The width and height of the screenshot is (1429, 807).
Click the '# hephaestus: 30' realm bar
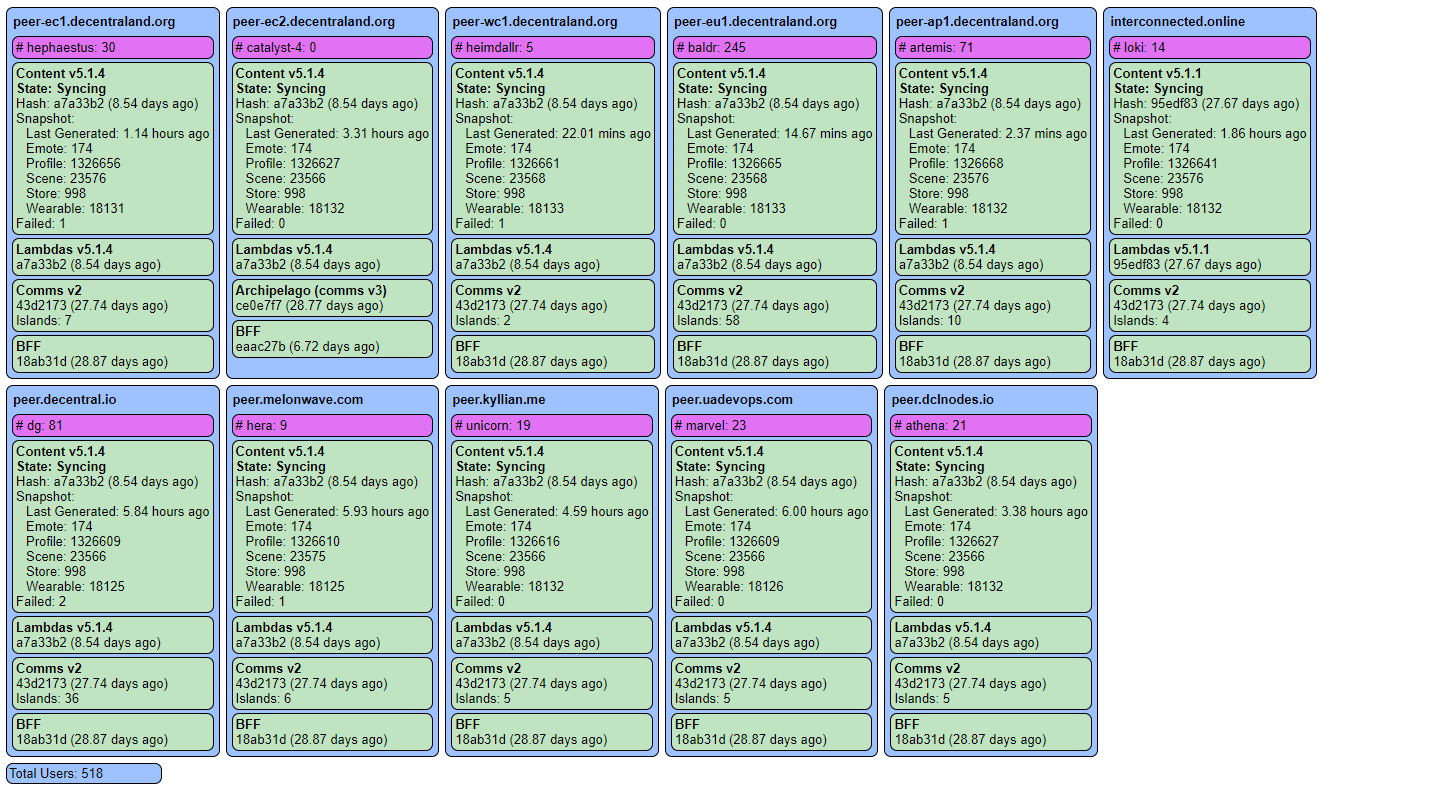pyautogui.click(x=113, y=47)
